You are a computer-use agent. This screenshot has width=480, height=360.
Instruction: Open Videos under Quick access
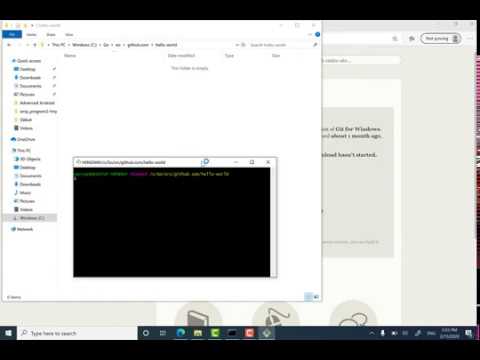click(x=26, y=128)
